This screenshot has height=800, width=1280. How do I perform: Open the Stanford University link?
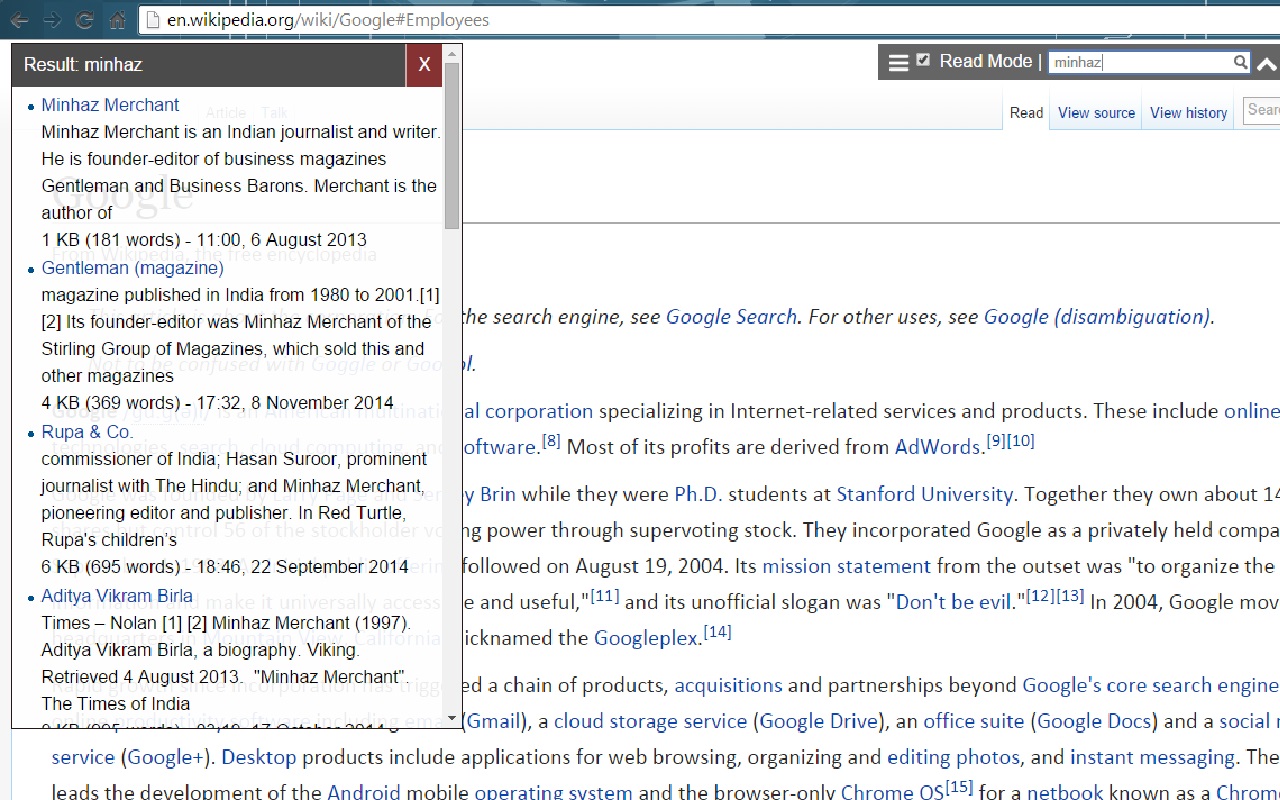[925, 494]
